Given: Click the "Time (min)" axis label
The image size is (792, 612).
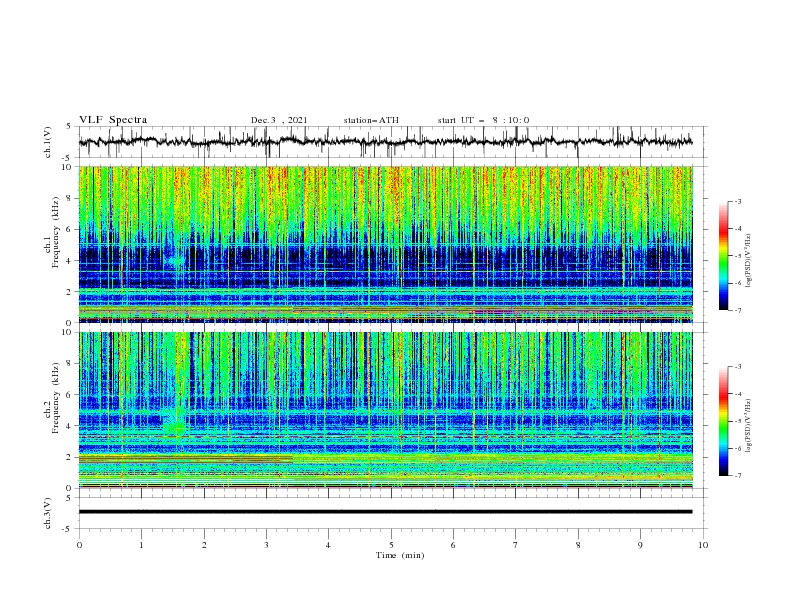Looking at the screenshot, I should pyautogui.click(x=400, y=555).
